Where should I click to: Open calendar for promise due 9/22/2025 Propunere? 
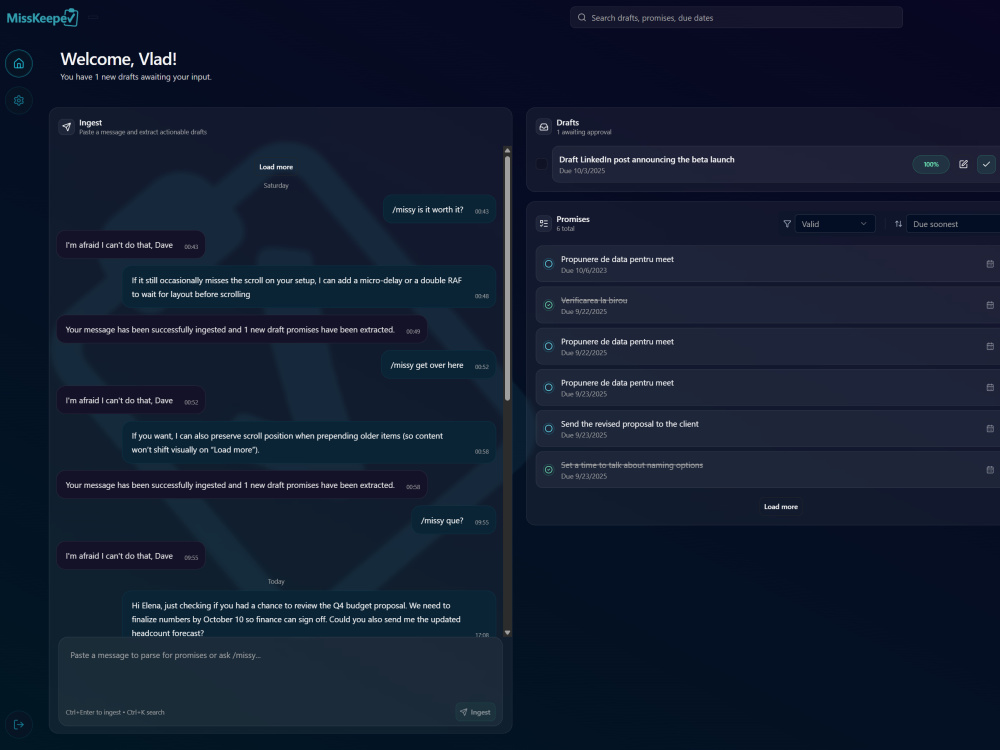990,346
